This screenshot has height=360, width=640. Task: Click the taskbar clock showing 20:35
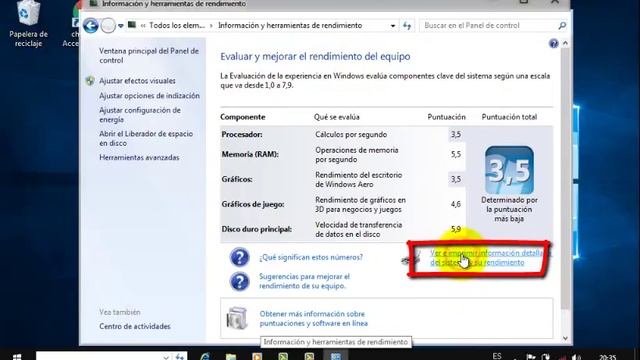pos(607,357)
